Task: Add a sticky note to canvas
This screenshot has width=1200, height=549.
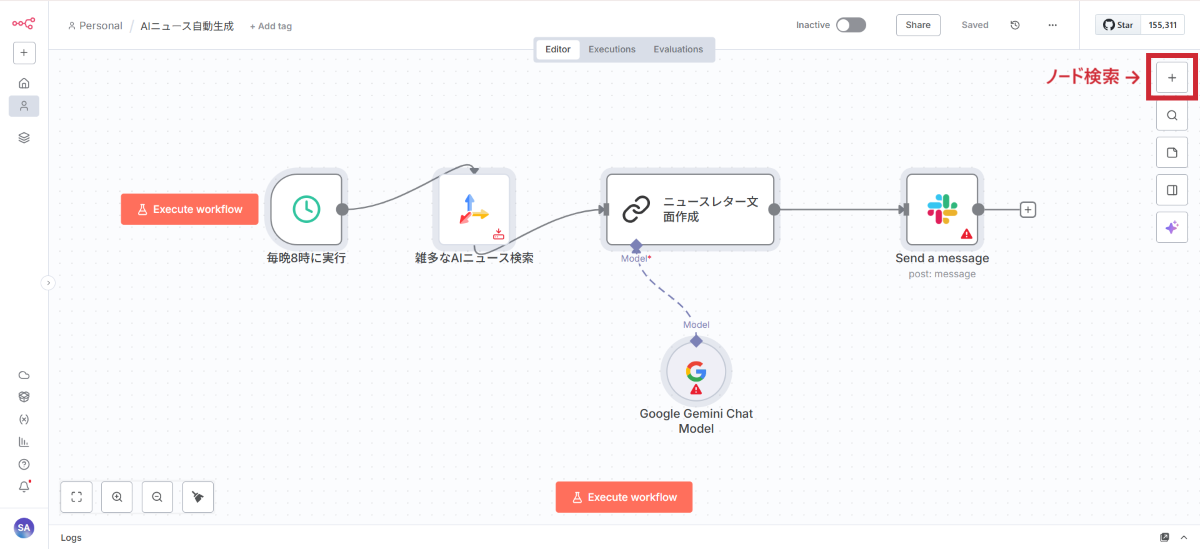Action: coord(1172,153)
